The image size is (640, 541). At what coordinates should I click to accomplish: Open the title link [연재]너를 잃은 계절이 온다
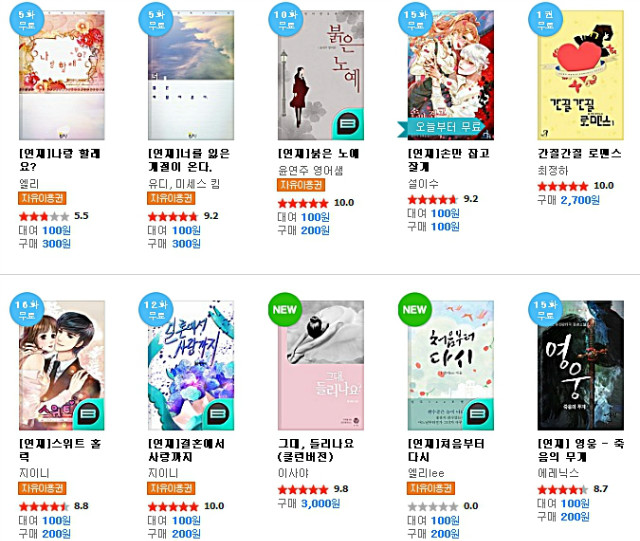pos(189,160)
